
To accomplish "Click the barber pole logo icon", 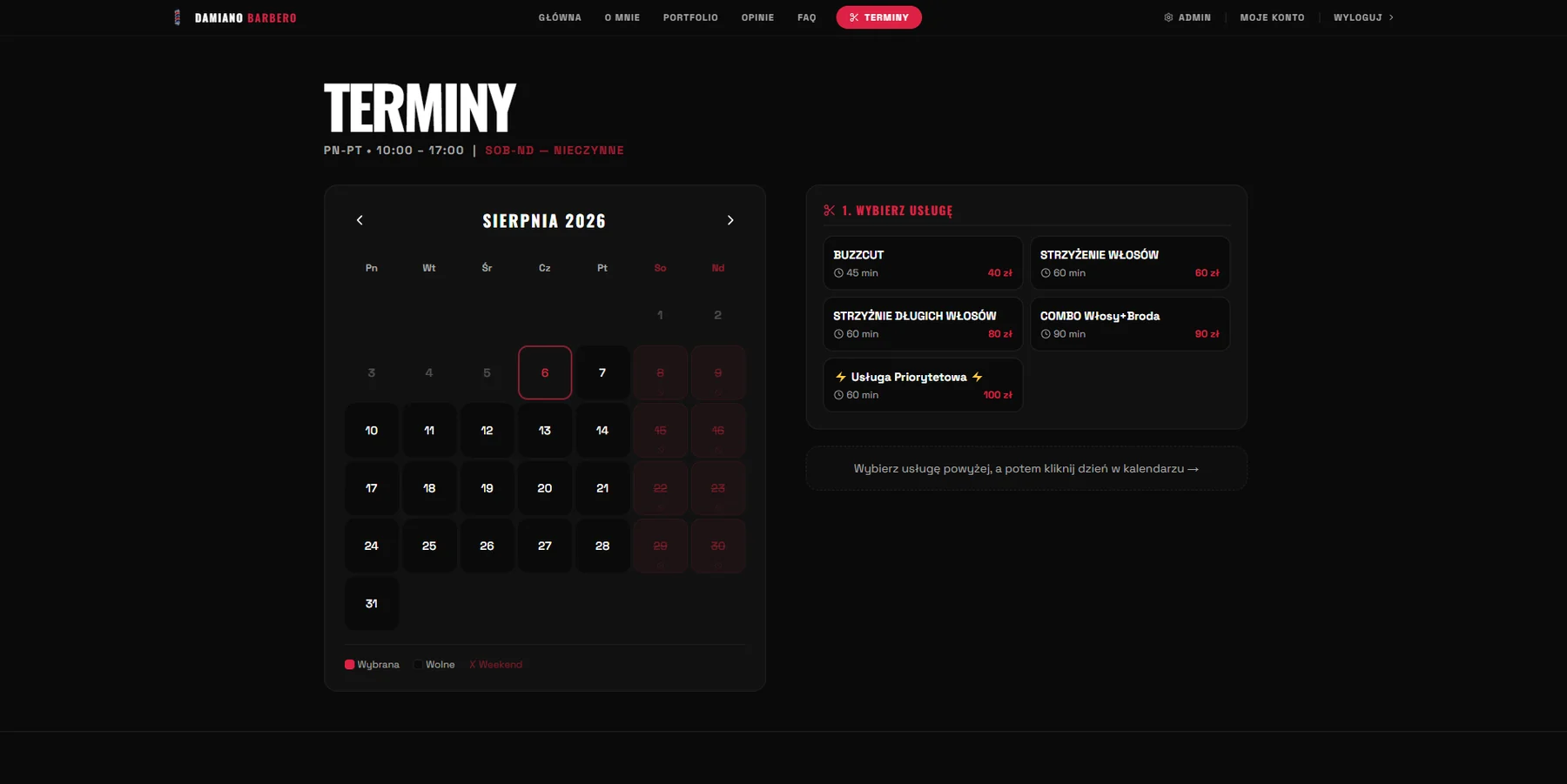I will tap(178, 17).
